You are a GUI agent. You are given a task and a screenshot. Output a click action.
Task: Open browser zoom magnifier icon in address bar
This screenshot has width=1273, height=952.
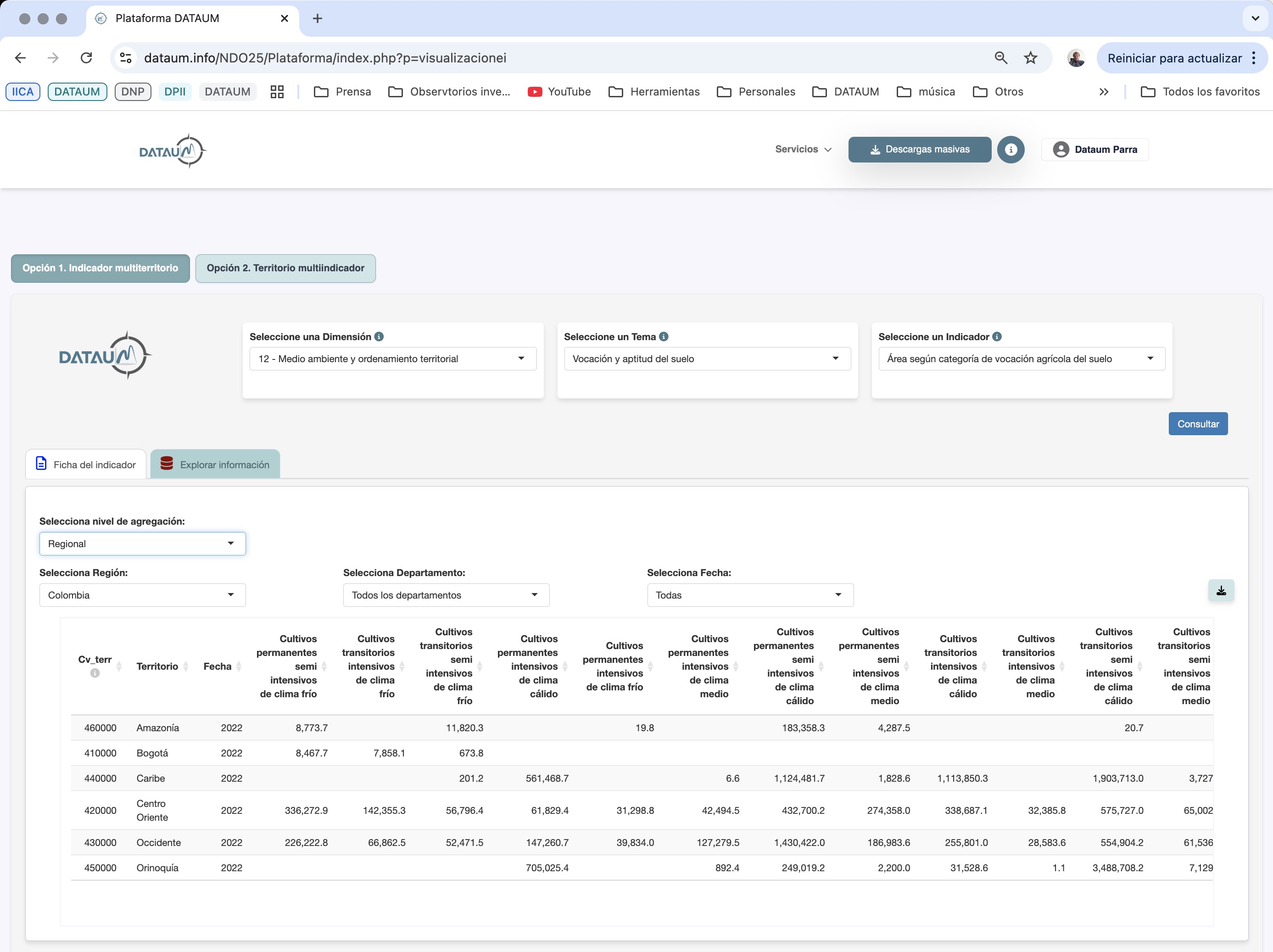(x=1001, y=58)
